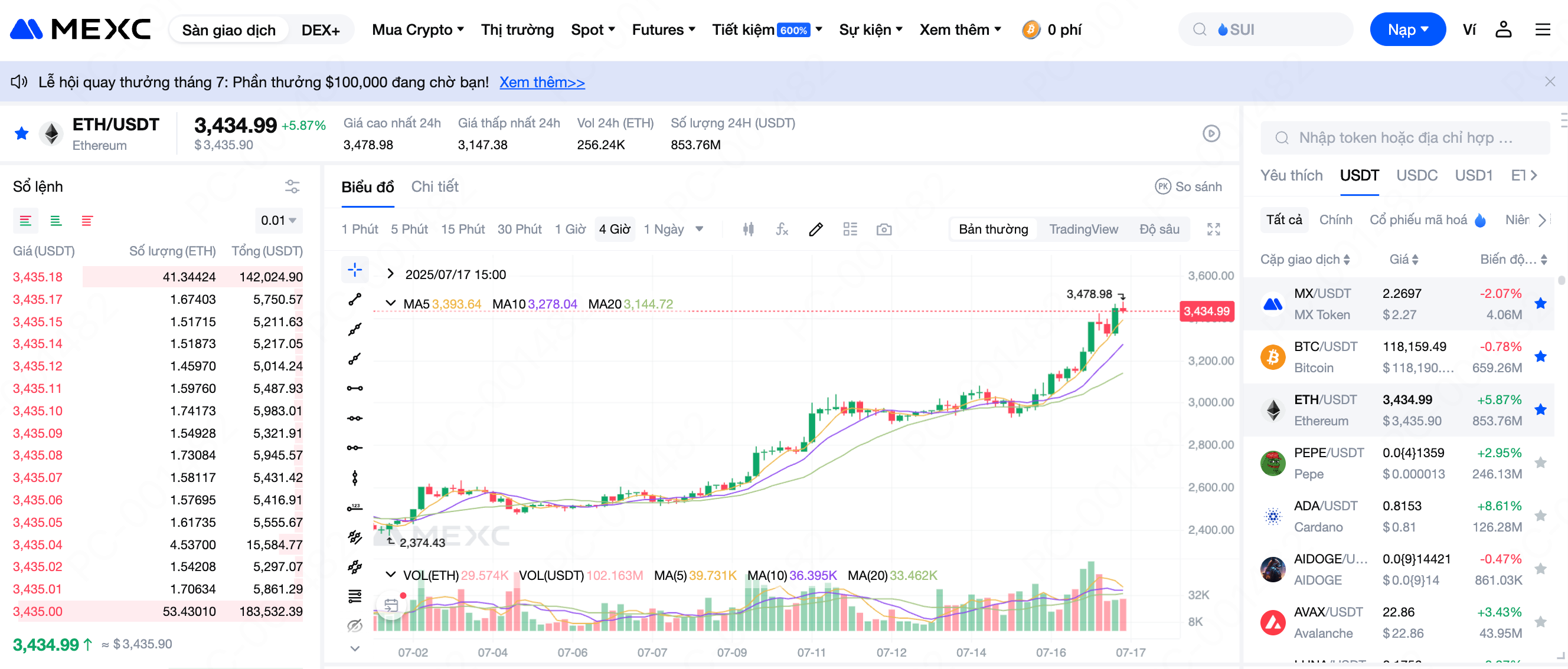Dismiss the announcement banner
Image resolution: width=1568 pixels, height=669 pixels.
1550,81
